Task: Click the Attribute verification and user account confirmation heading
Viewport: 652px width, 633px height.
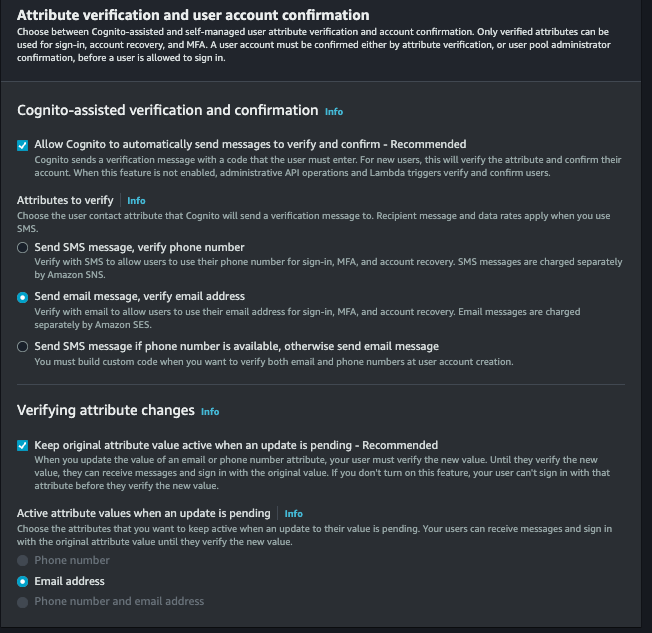Action: [x=193, y=15]
